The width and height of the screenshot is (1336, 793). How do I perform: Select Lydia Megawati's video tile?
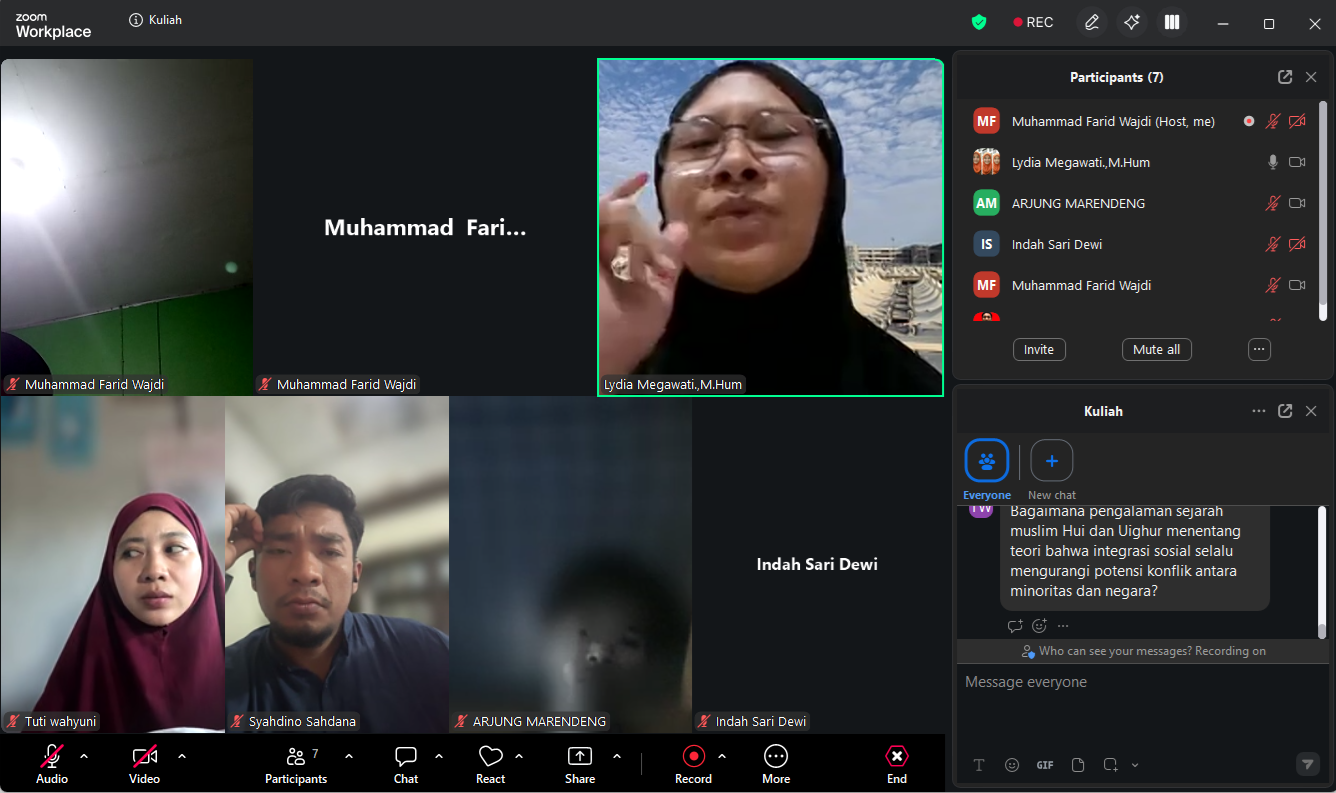point(771,228)
